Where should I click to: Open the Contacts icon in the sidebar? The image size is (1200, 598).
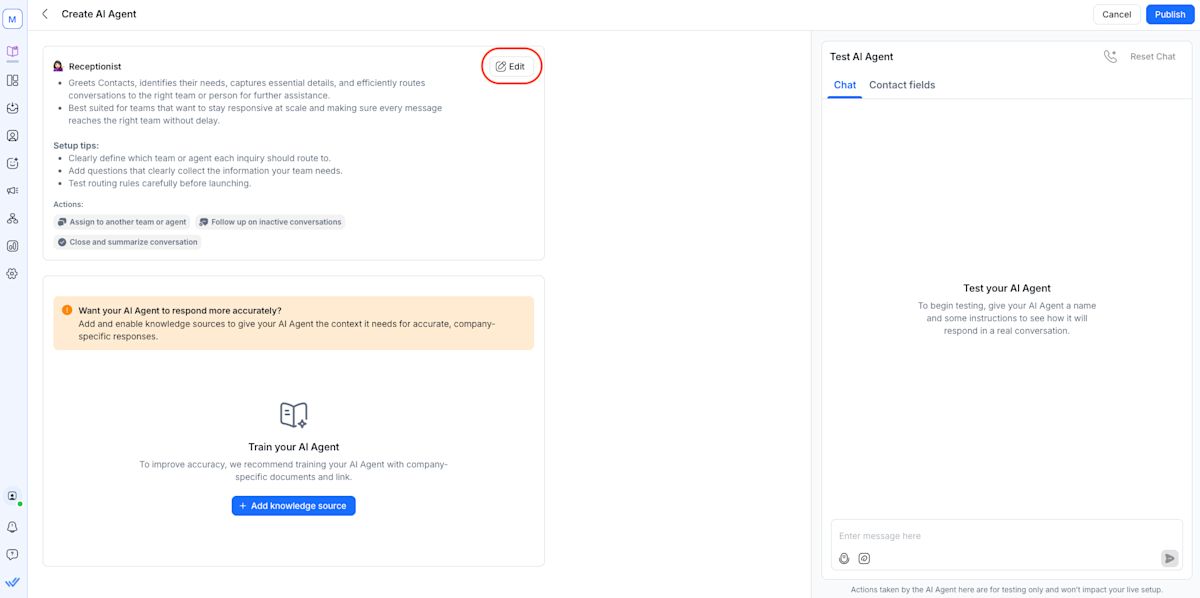coord(12,135)
